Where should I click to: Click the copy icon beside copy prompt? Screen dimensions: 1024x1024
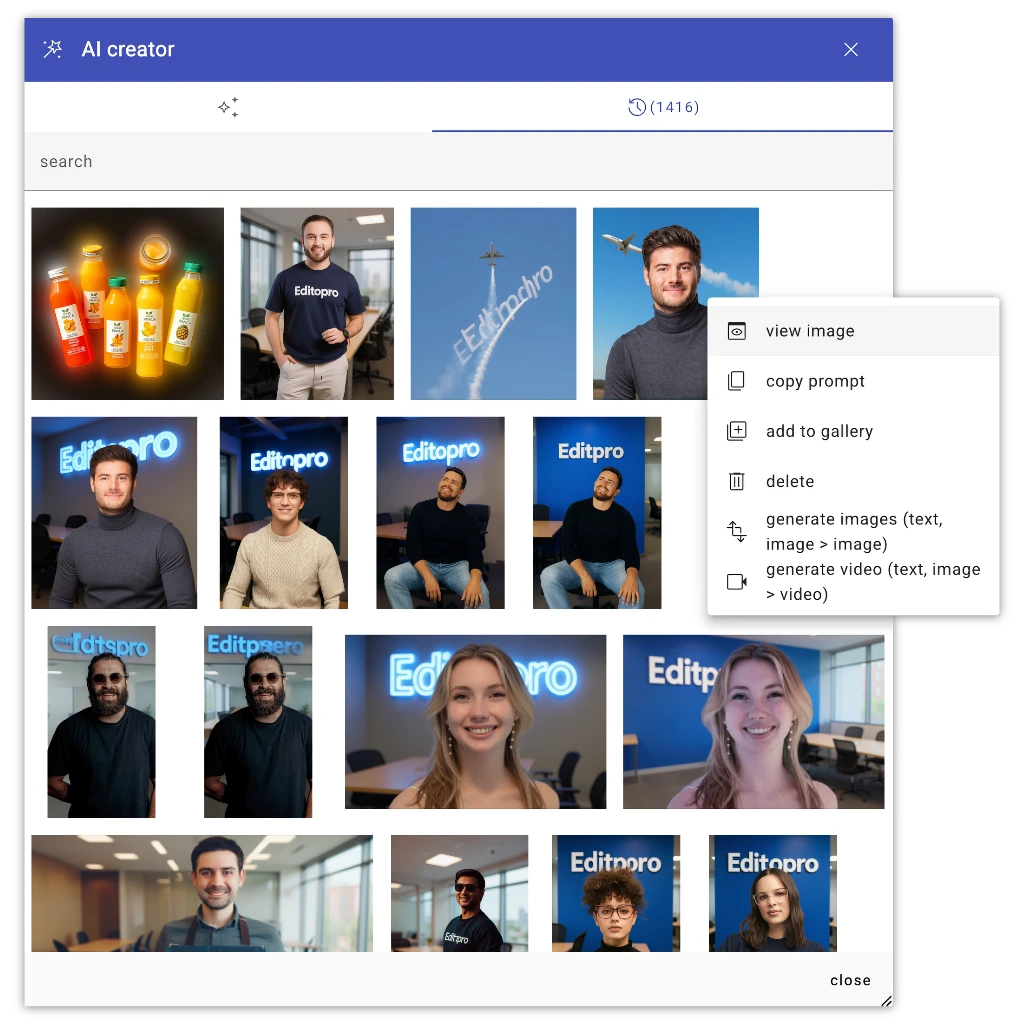pos(737,381)
